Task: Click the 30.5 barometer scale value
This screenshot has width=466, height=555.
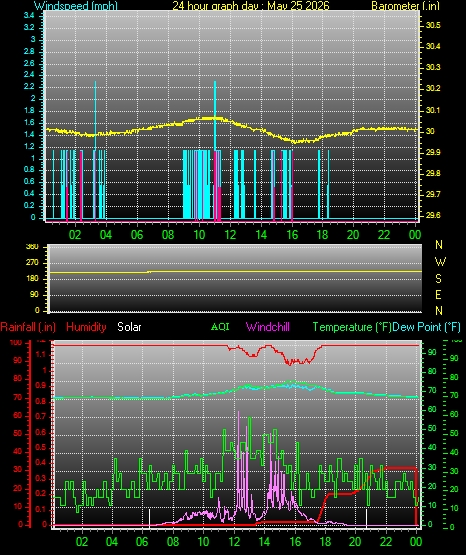Action: pyautogui.click(x=433, y=25)
